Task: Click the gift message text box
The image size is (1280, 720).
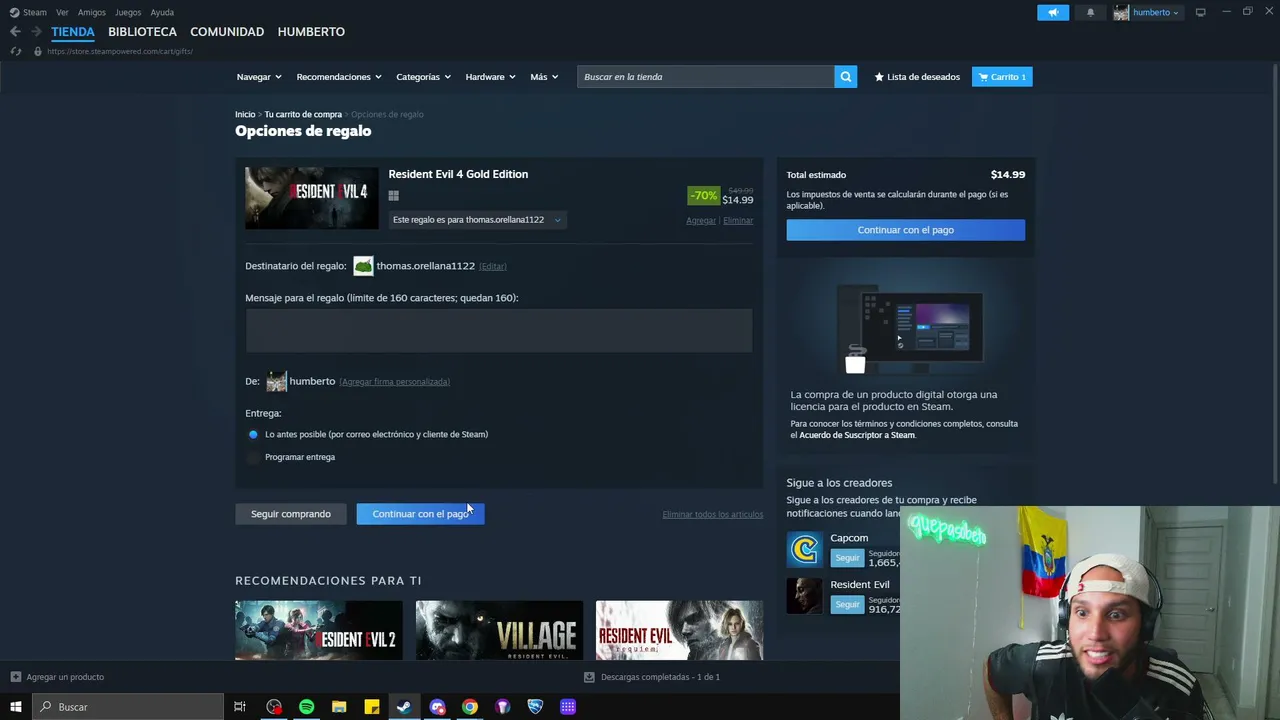Action: pyautogui.click(x=499, y=330)
